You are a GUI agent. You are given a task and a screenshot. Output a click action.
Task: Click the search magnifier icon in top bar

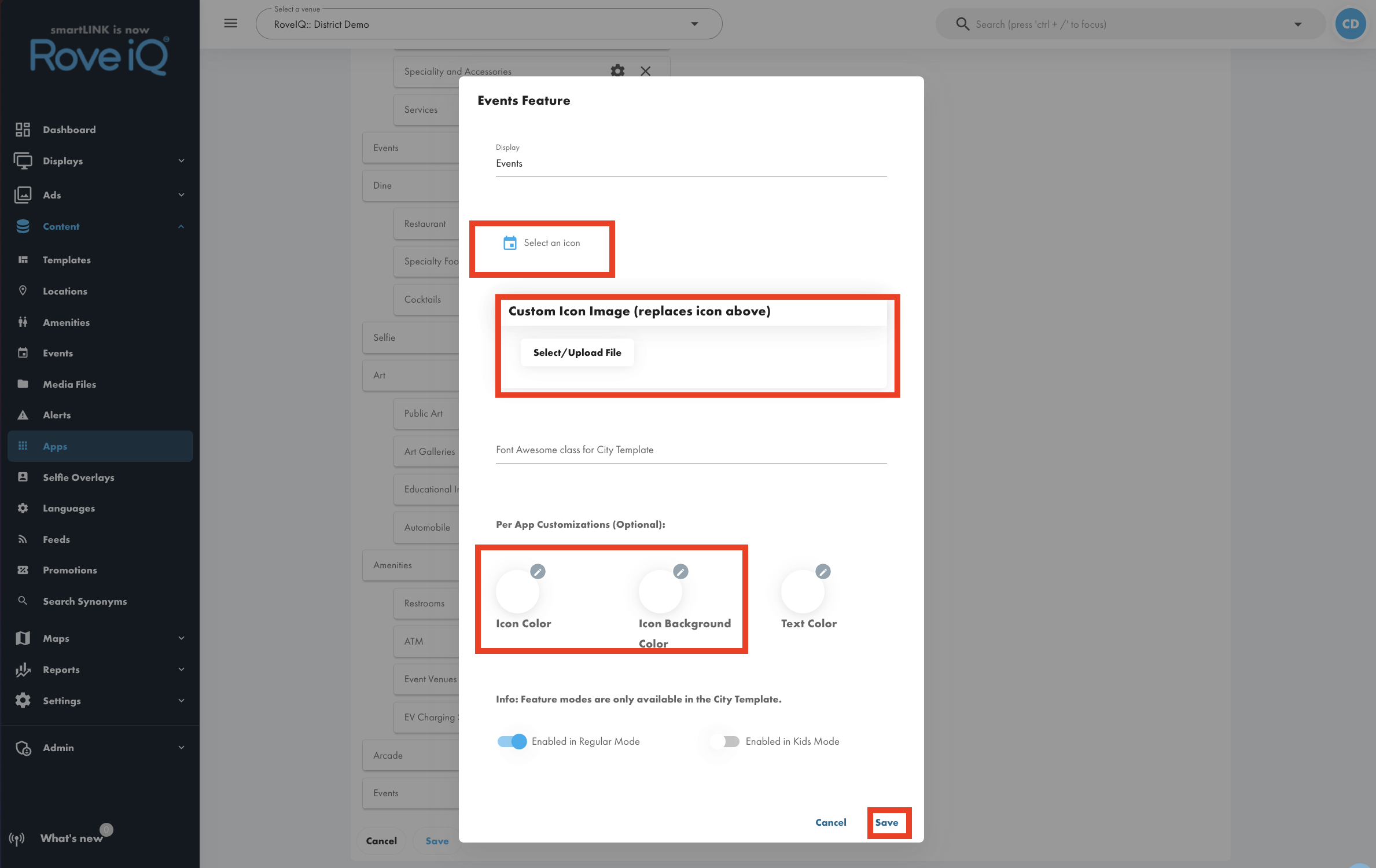pyautogui.click(x=962, y=24)
